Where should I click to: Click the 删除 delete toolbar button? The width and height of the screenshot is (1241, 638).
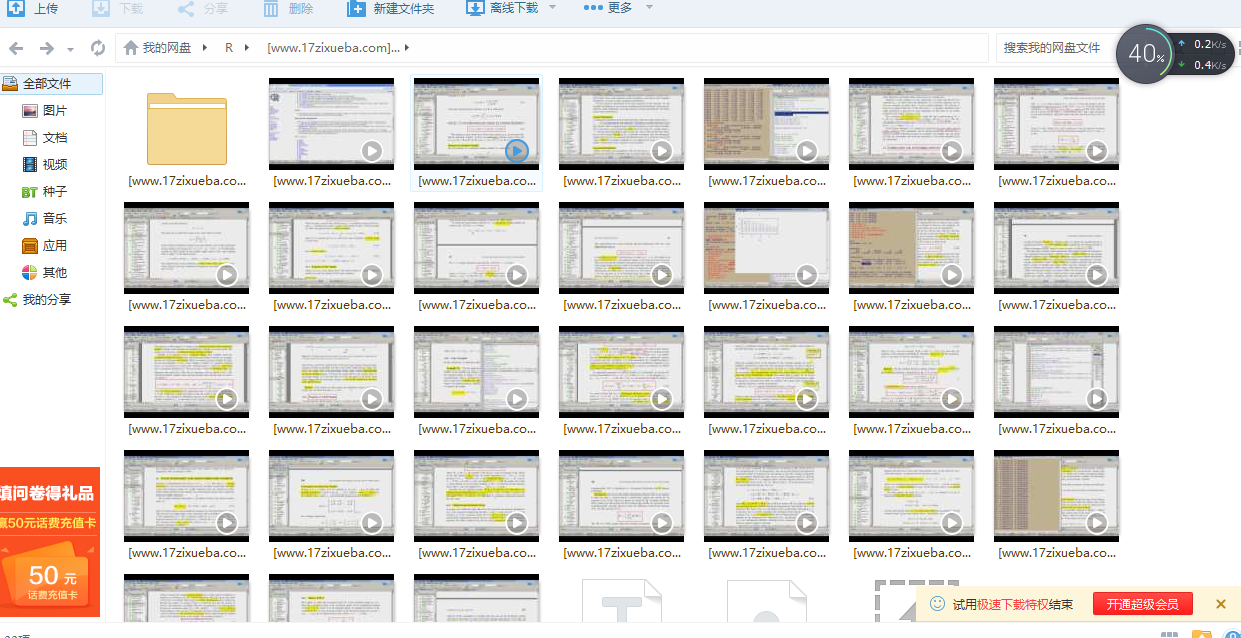[x=289, y=8]
